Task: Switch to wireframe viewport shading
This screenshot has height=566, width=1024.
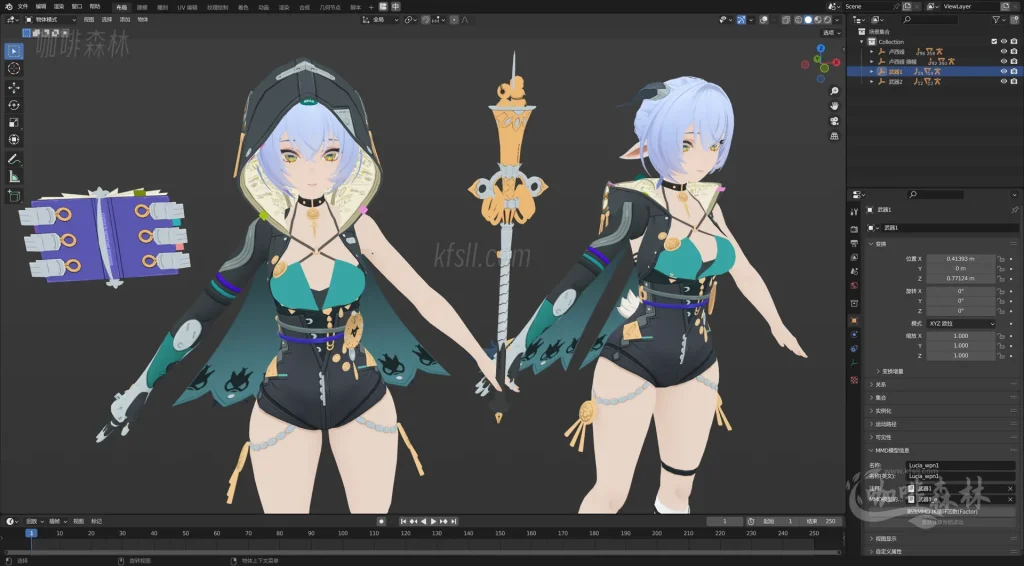Action: [x=799, y=20]
